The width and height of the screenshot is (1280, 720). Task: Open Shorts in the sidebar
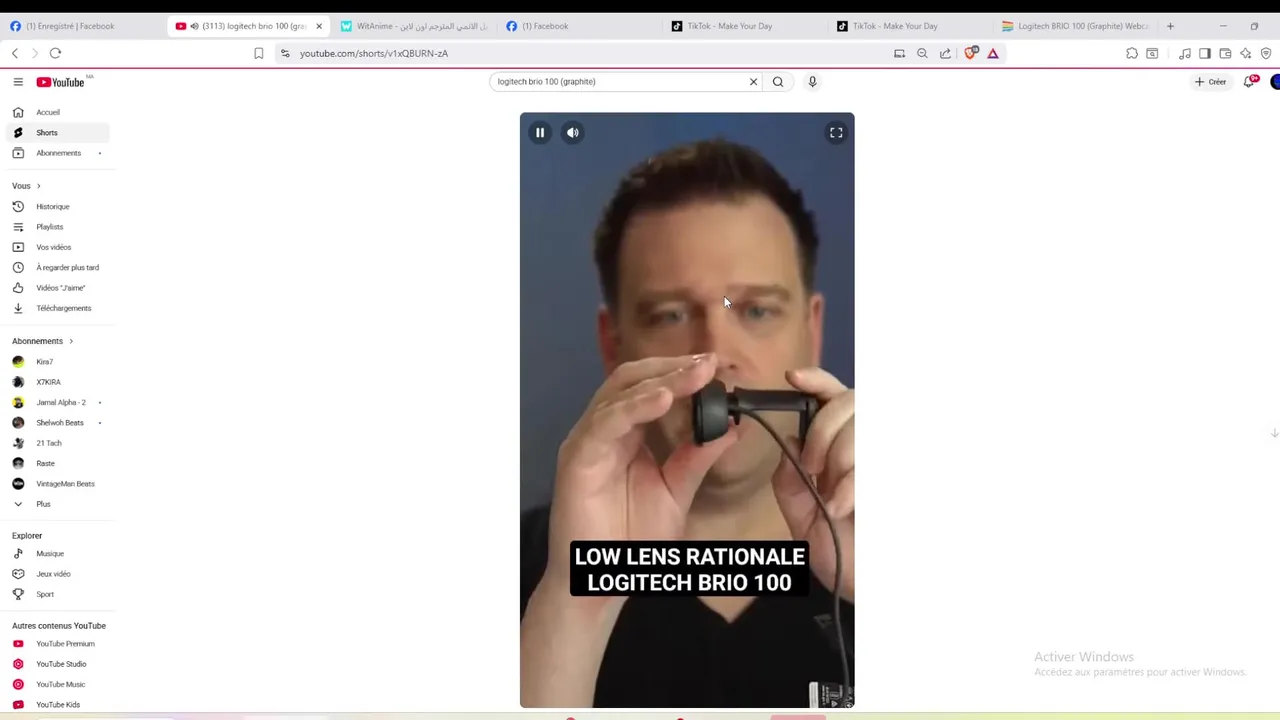[58, 133]
